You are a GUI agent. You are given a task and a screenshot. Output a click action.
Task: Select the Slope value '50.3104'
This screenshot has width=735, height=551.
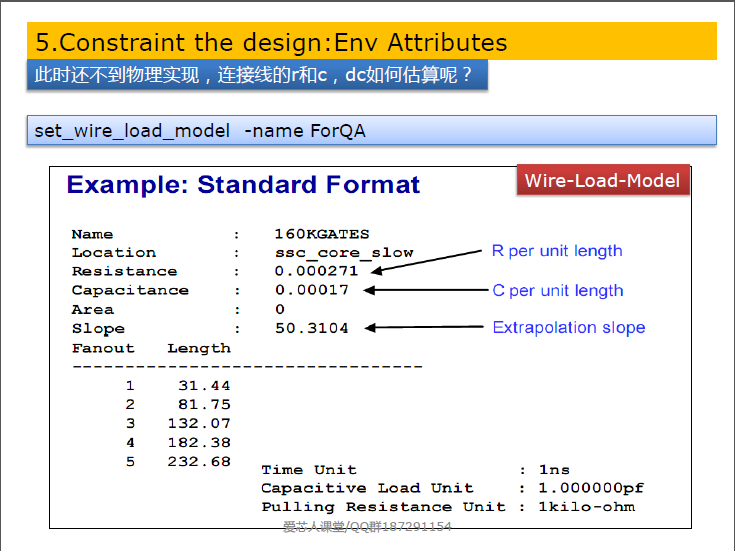[x=312, y=328]
